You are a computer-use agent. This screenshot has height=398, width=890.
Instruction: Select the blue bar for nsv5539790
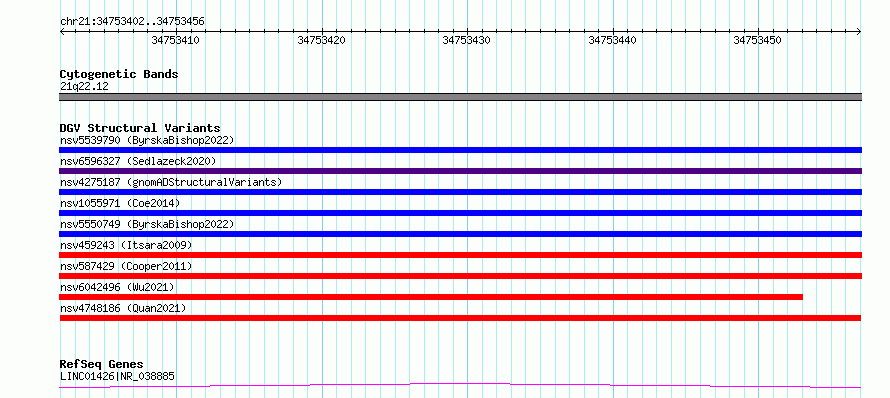tap(460, 150)
